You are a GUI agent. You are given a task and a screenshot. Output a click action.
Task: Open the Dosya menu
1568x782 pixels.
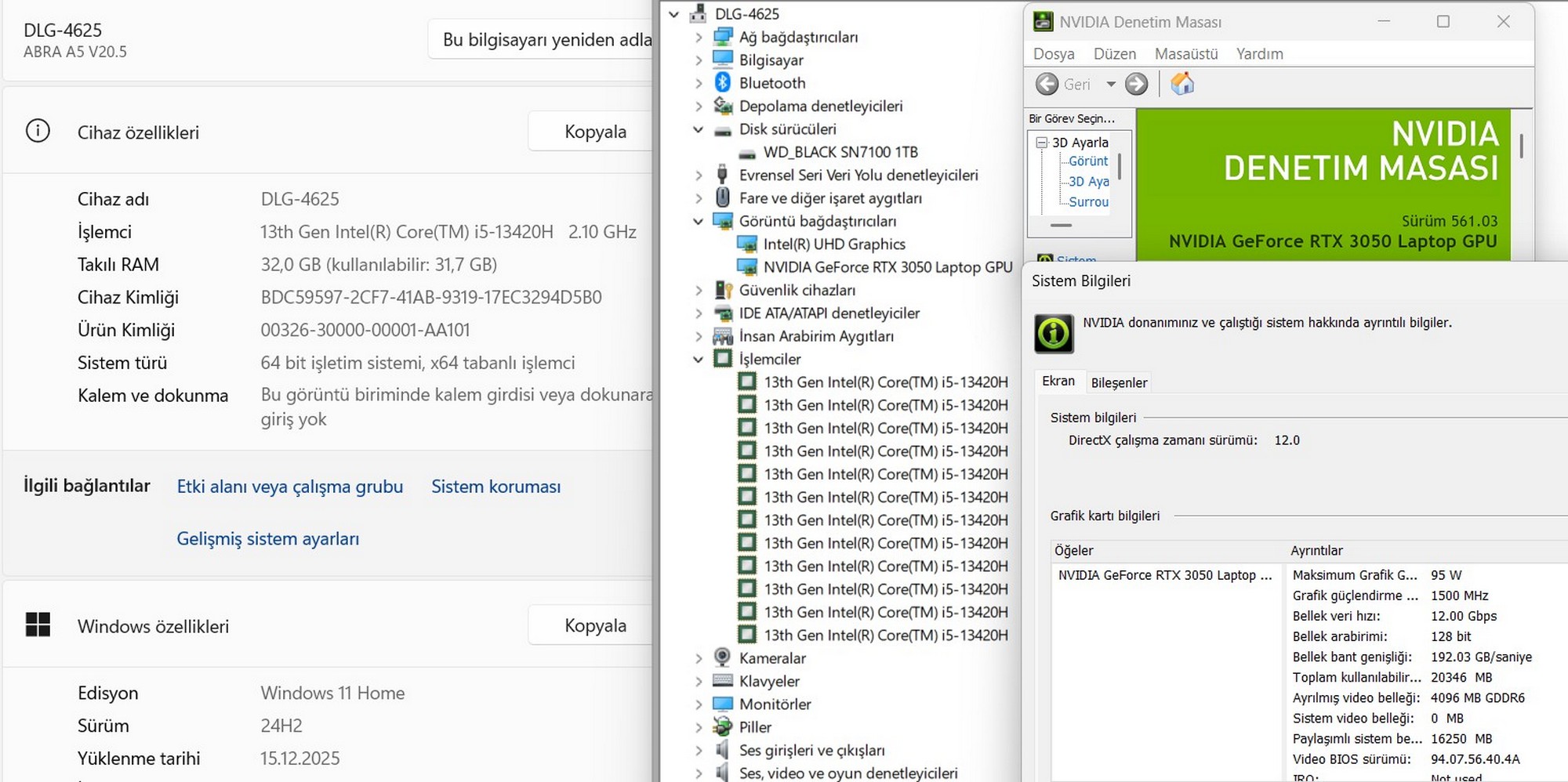1053,54
